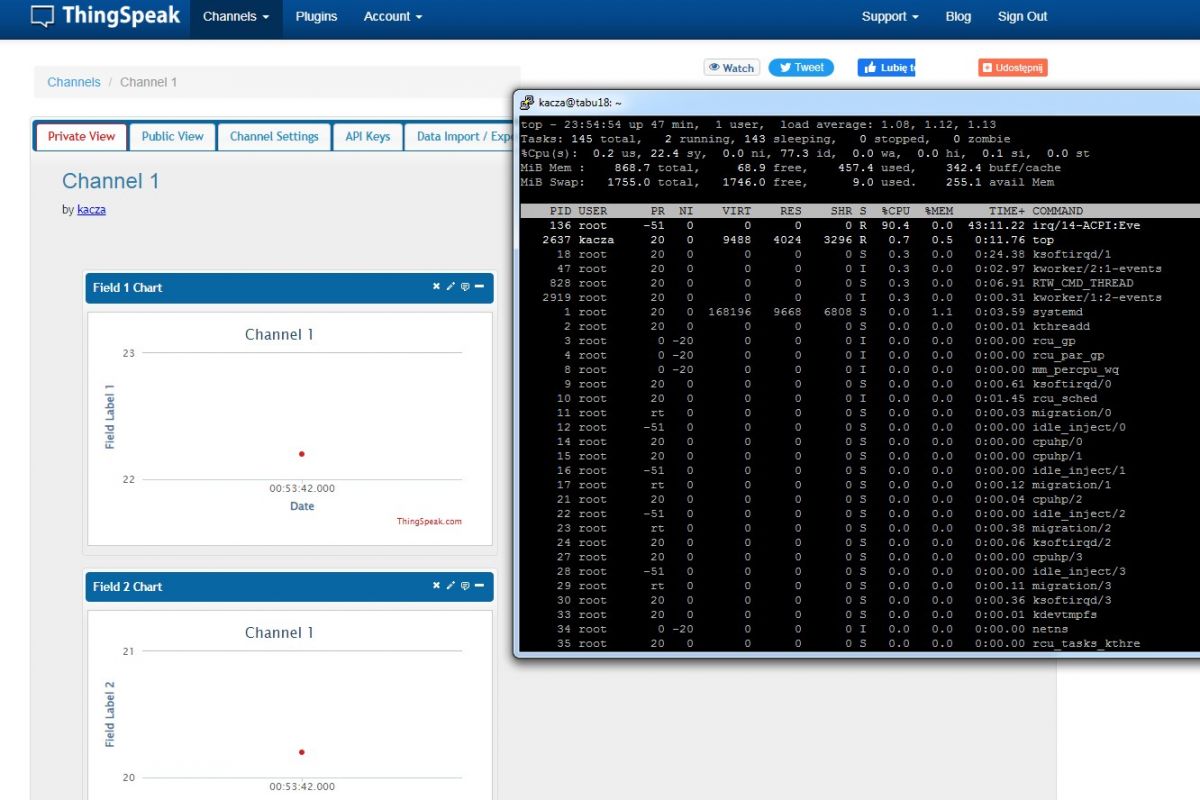Click the Field 2 Chart panel title
The image size is (1200, 800).
(127, 587)
